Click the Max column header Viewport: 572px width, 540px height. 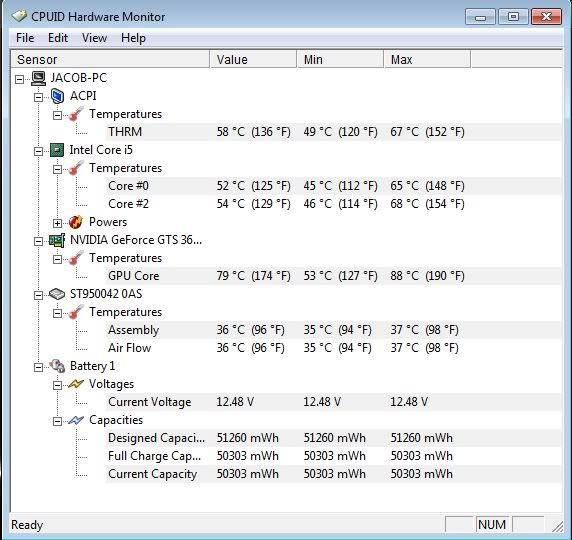coord(428,59)
